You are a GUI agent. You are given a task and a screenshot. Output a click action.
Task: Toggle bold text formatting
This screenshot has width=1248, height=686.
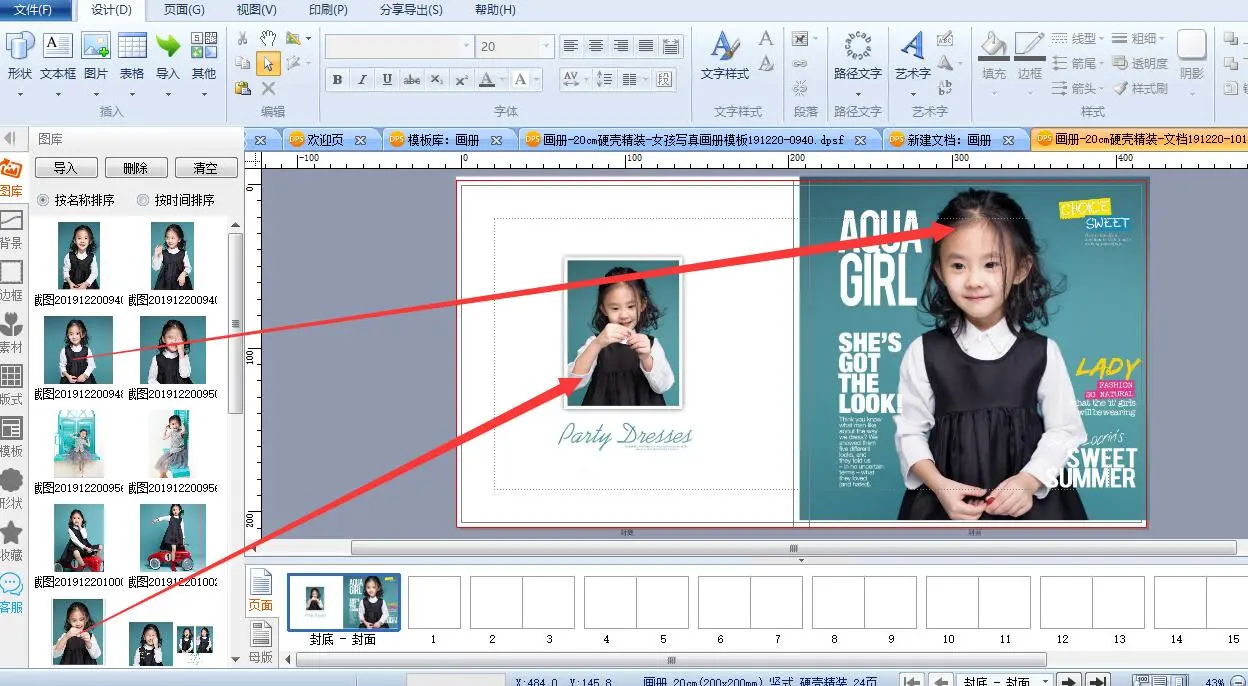coord(337,80)
